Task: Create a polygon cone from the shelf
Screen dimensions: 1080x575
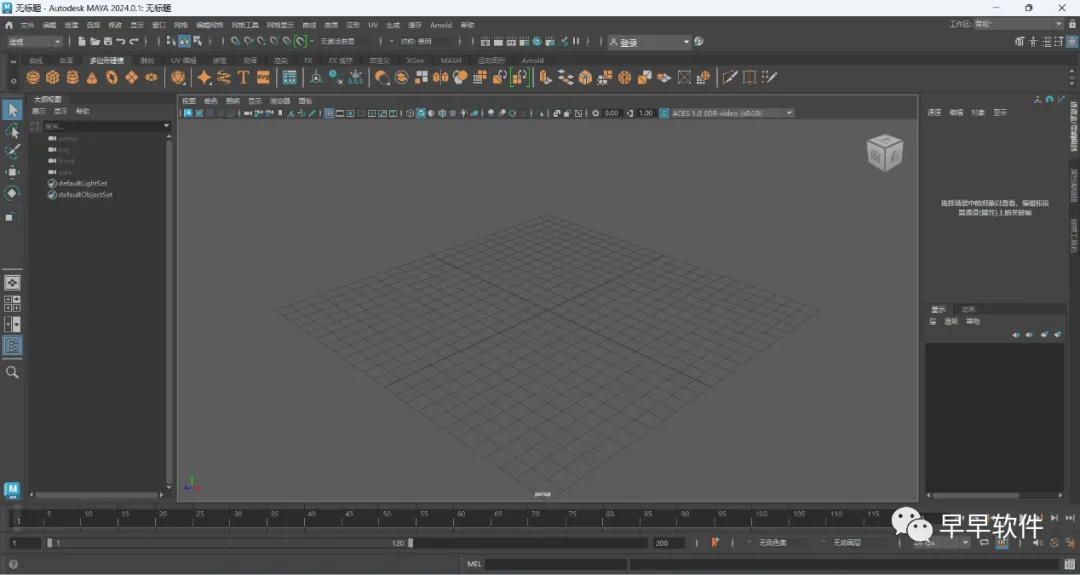Action: point(92,77)
